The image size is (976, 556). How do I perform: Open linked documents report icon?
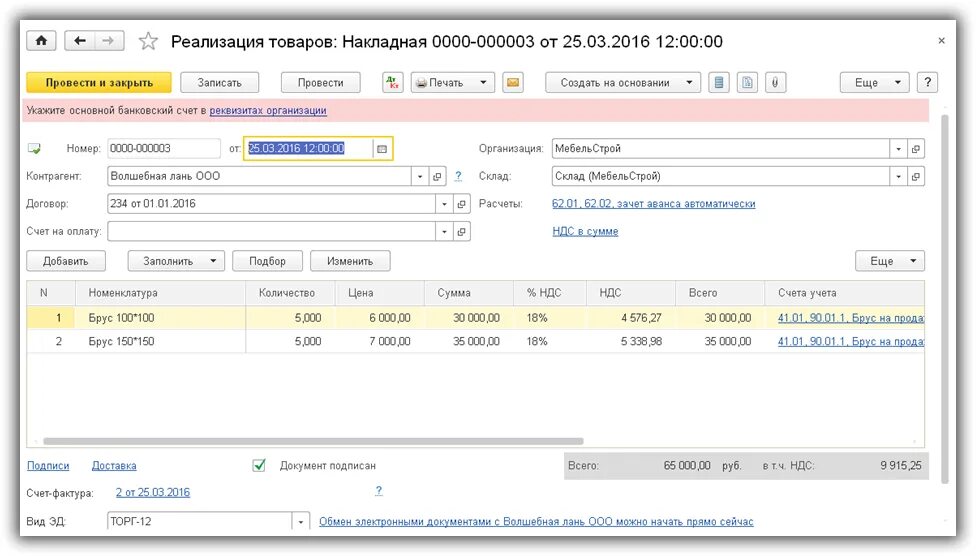[747, 83]
